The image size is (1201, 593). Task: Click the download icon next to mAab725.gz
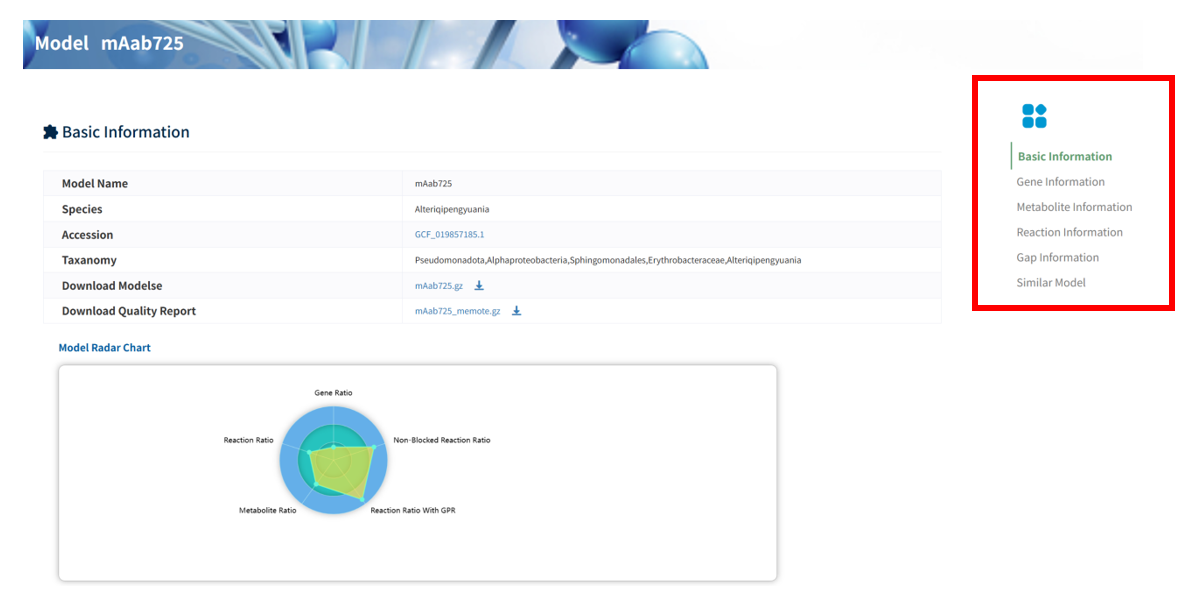(x=479, y=286)
